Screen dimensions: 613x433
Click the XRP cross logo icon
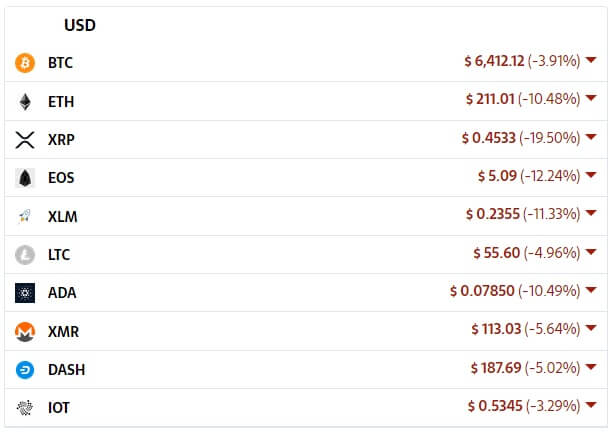click(25, 140)
